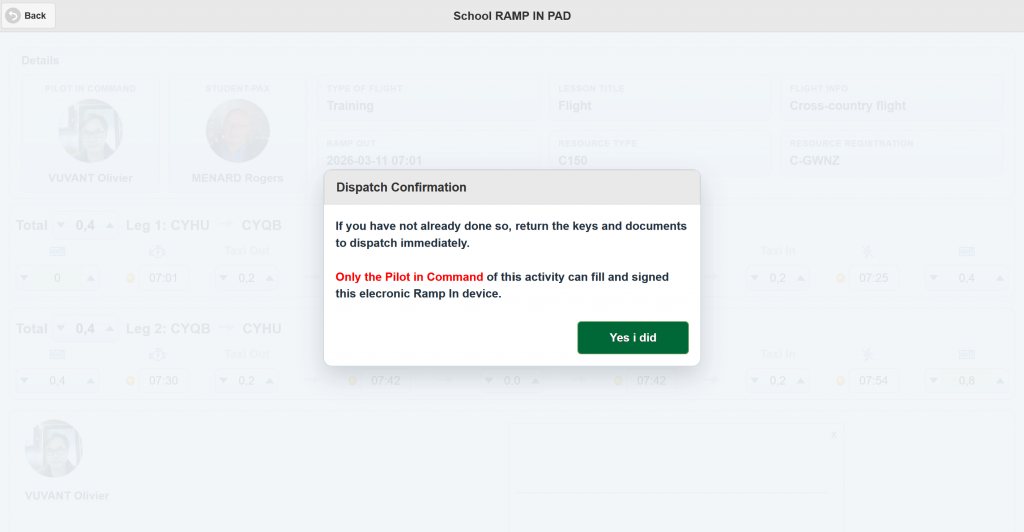
Task: Increase Leg 1 starting meter value 0
Action: pyautogui.click(x=92, y=277)
